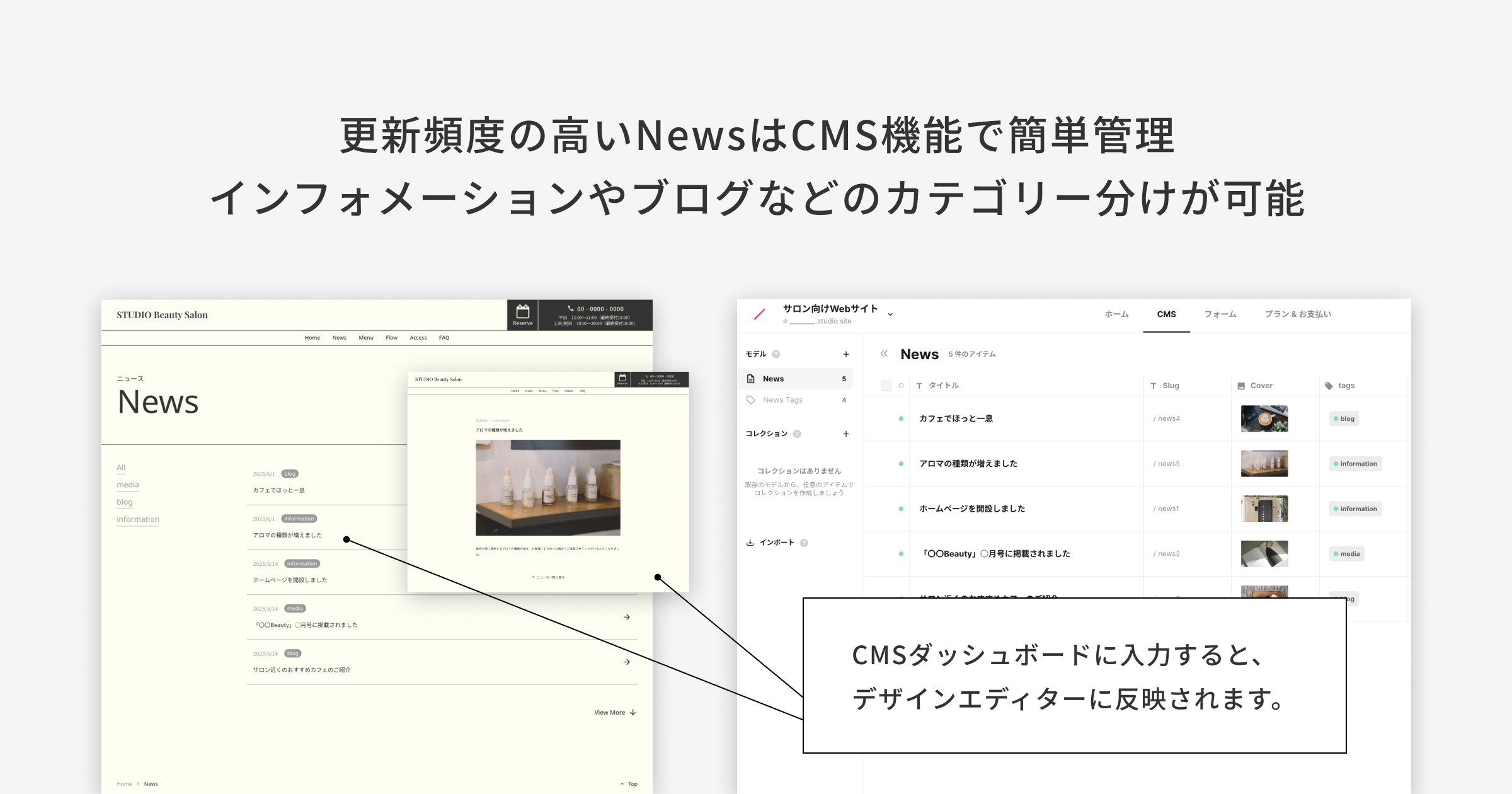Toggle publish status dot for ホームページを開設しました
The image size is (1512, 794).
pos(901,509)
